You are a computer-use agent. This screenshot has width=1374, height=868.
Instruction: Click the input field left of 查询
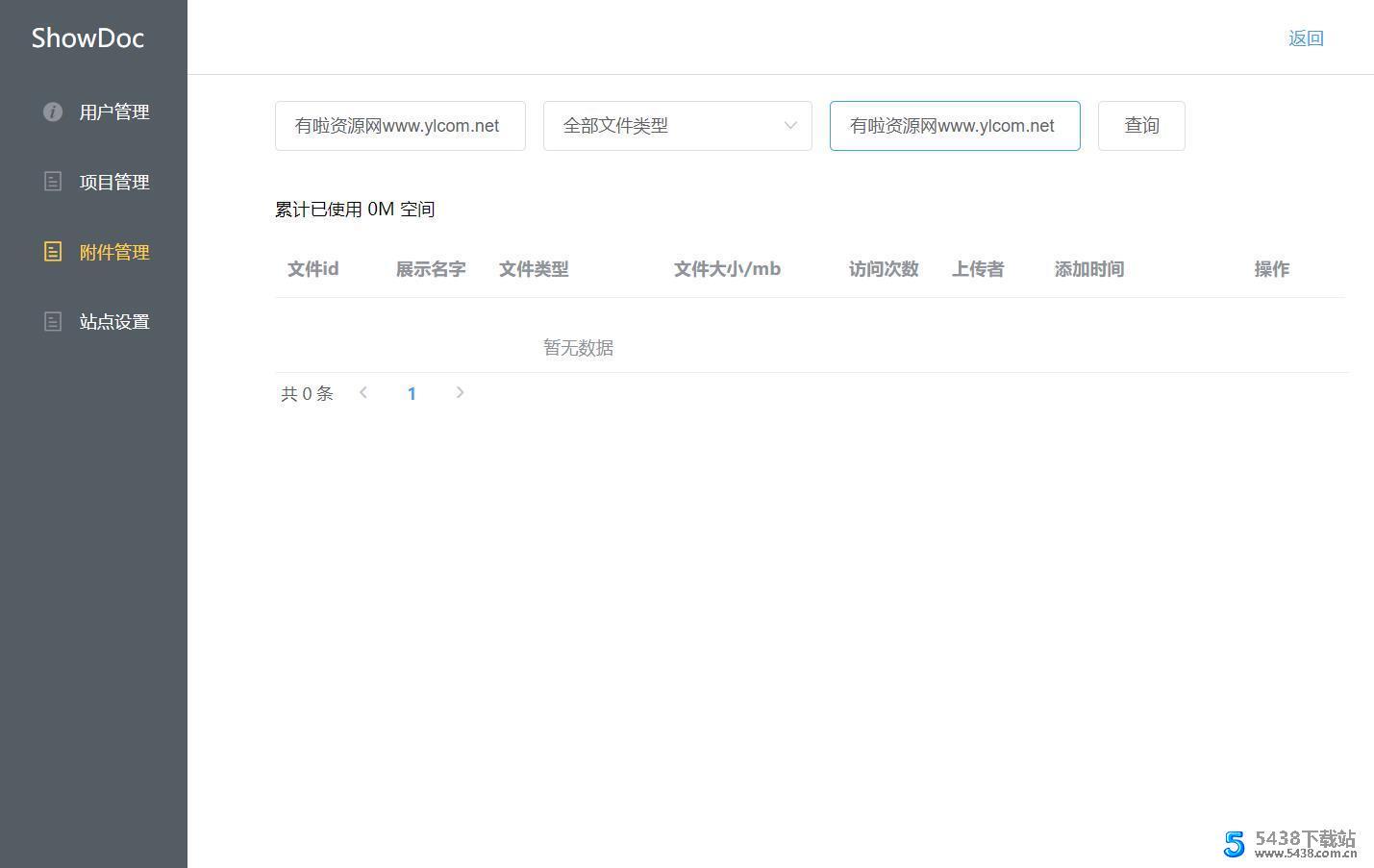click(954, 126)
